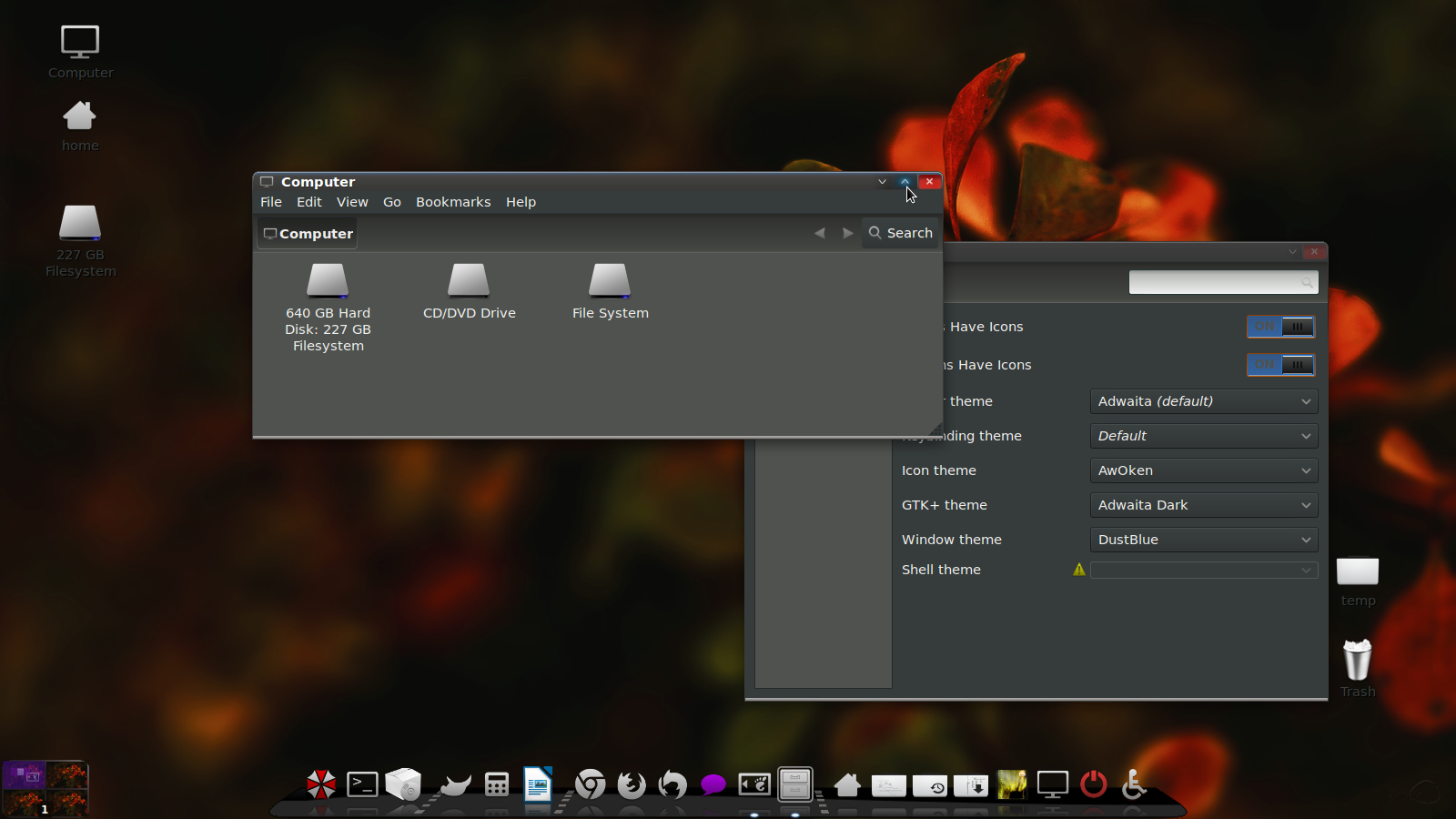The width and height of the screenshot is (1456, 819).
Task: Open the Edit menu
Action: click(309, 202)
